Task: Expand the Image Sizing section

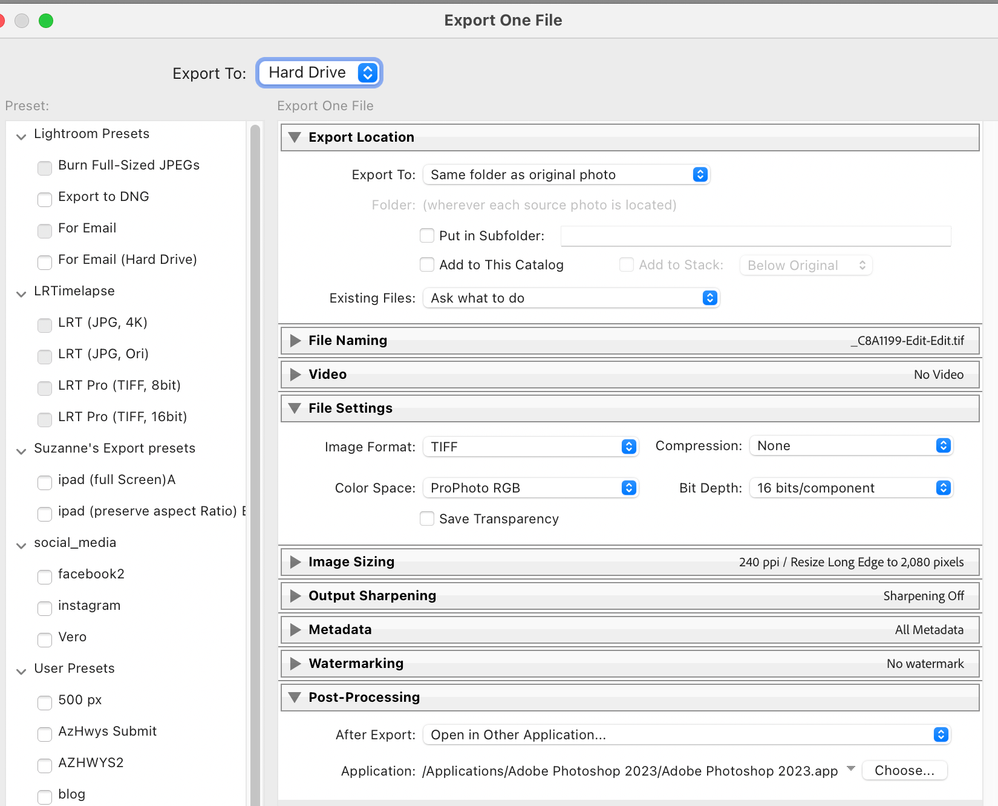Action: [x=295, y=562]
